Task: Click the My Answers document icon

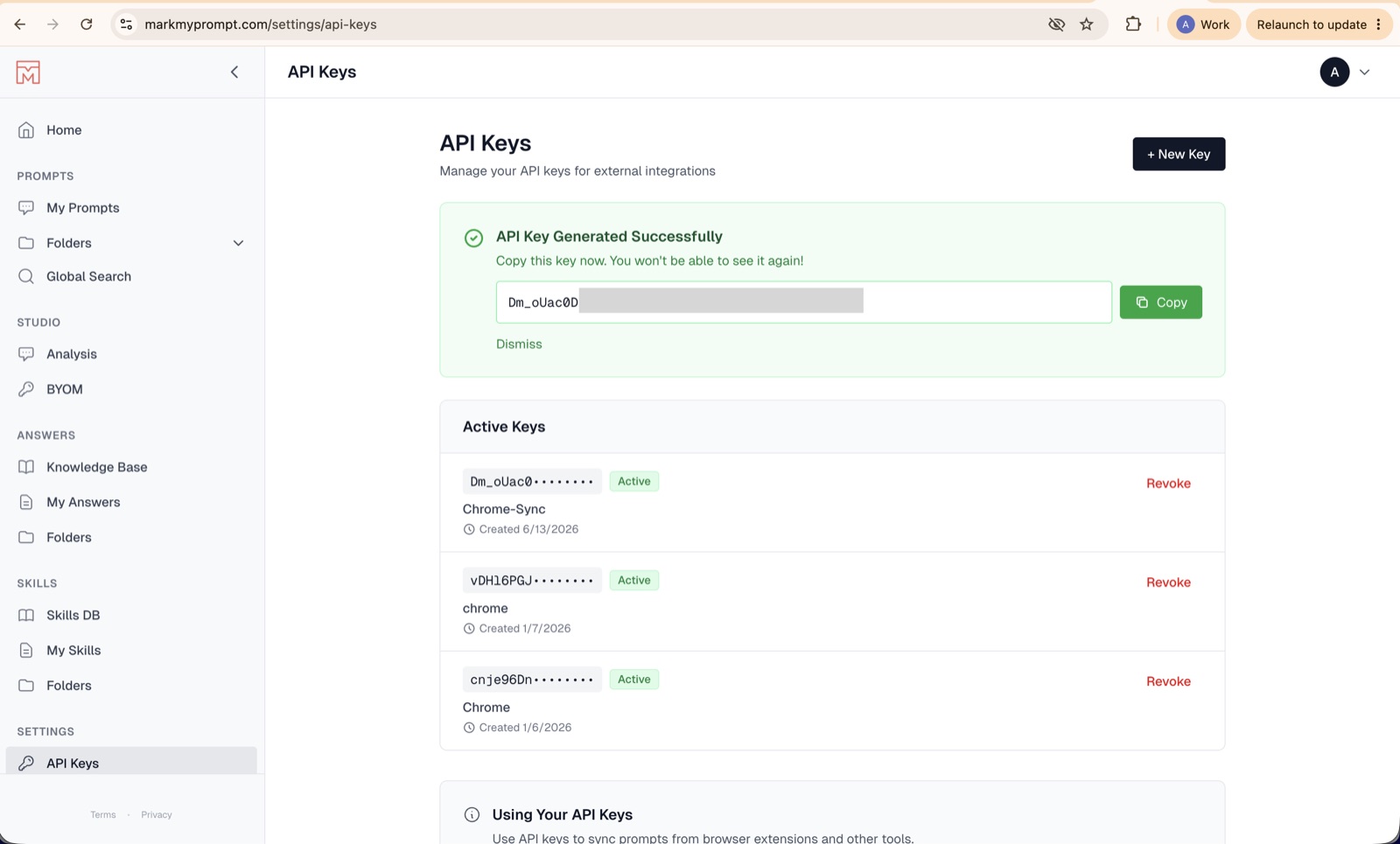Action: click(26, 502)
